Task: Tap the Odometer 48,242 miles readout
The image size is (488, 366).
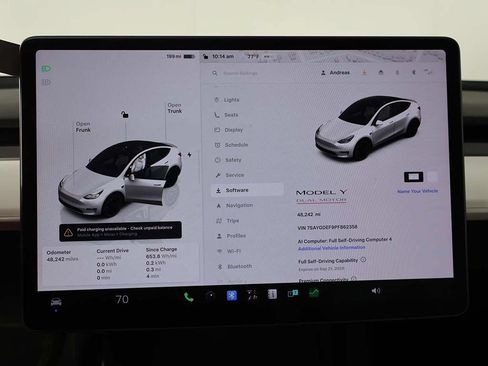Action: pyautogui.click(x=62, y=256)
